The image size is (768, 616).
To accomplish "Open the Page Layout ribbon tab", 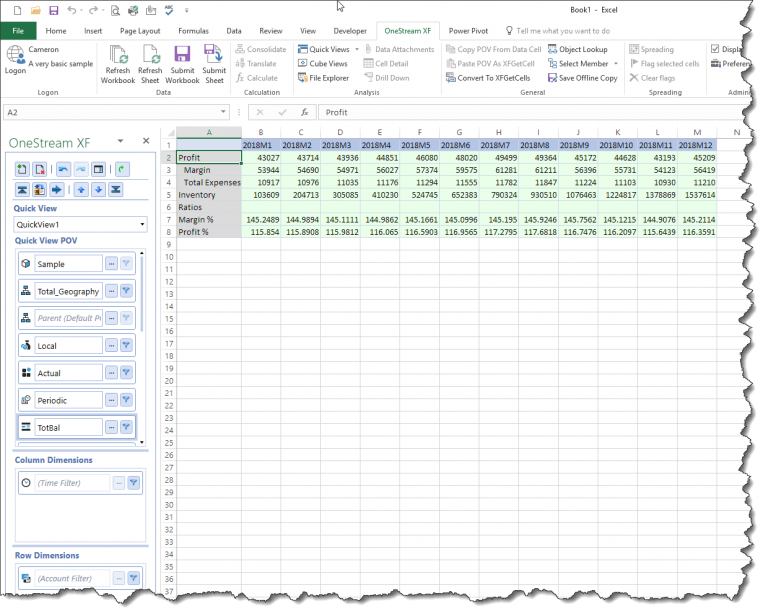I will [x=140, y=31].
